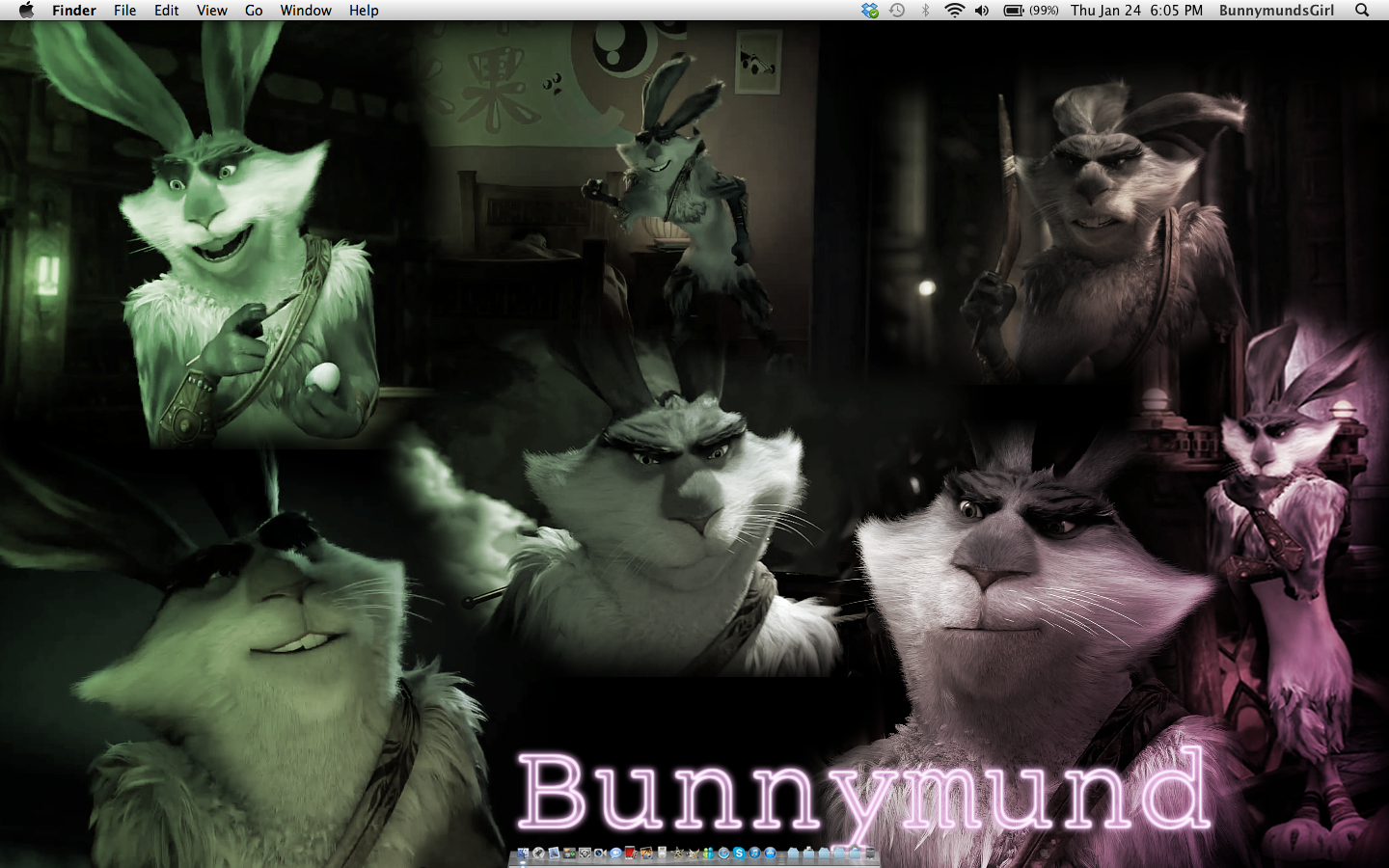1389x868 pixels.
Task: Click the date and time display
Action: point(1136,11)
